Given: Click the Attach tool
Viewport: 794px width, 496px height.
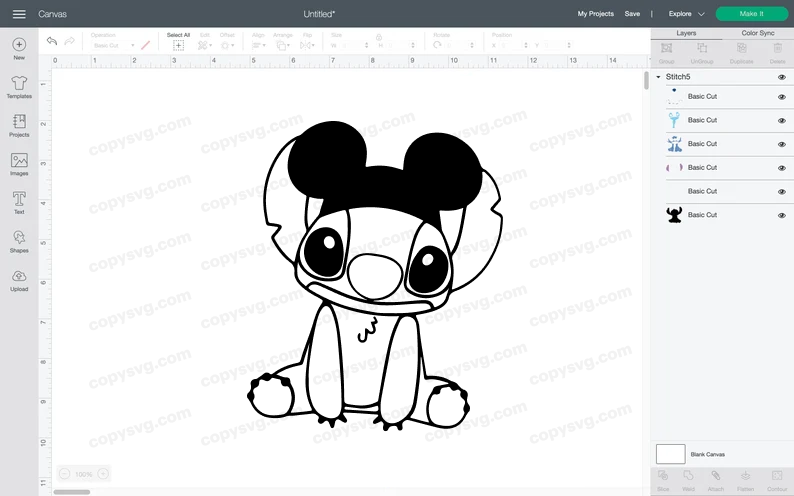Looking at the screenshot, I should point(715,476).
